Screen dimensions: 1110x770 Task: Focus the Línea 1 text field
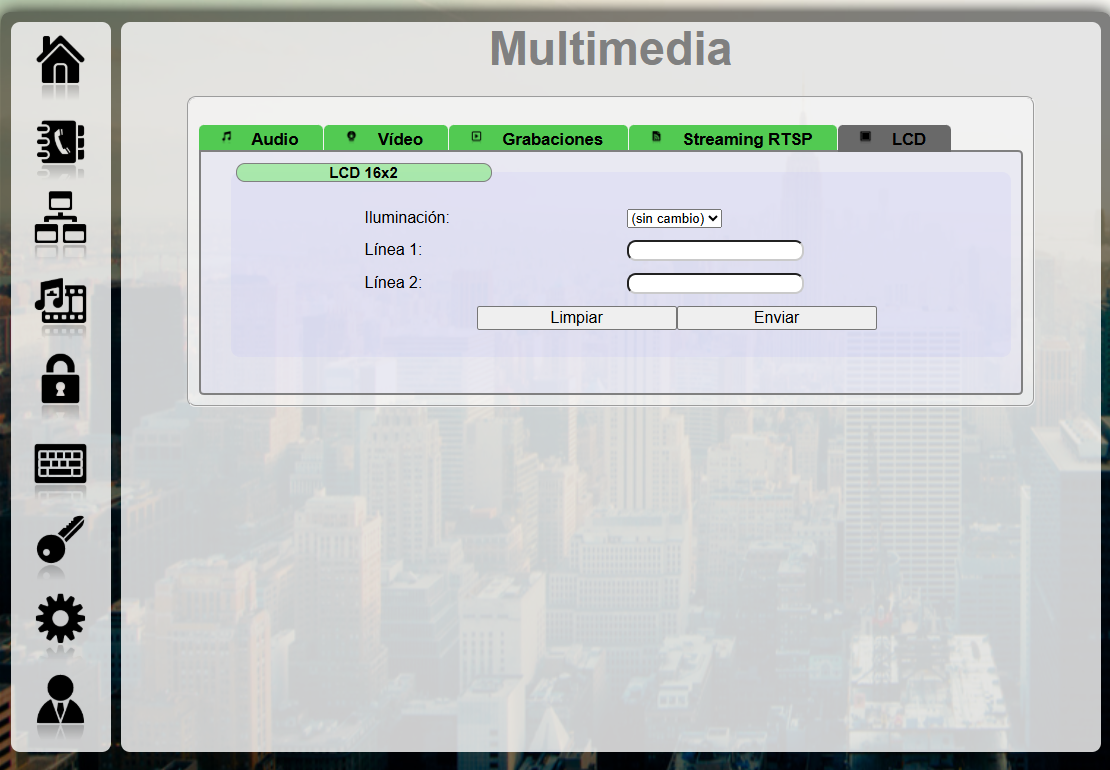715,251
